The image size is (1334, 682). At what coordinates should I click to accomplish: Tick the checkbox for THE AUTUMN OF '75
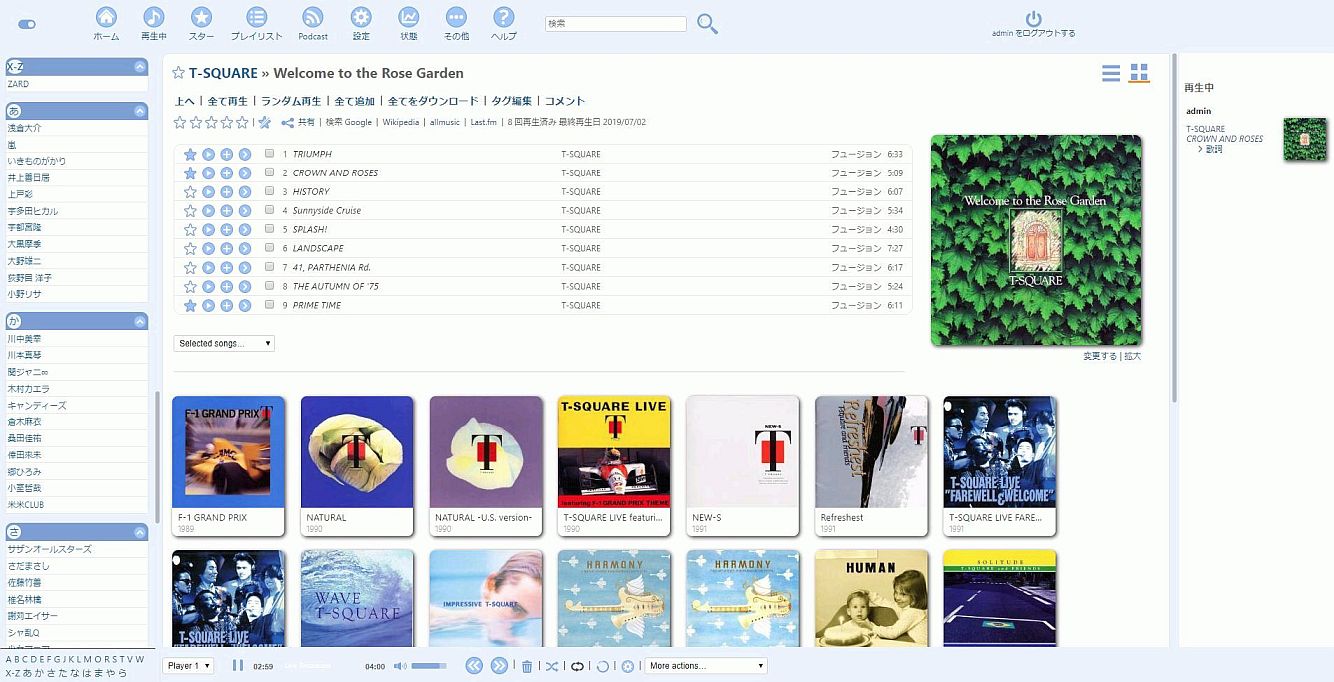(270, 287)
